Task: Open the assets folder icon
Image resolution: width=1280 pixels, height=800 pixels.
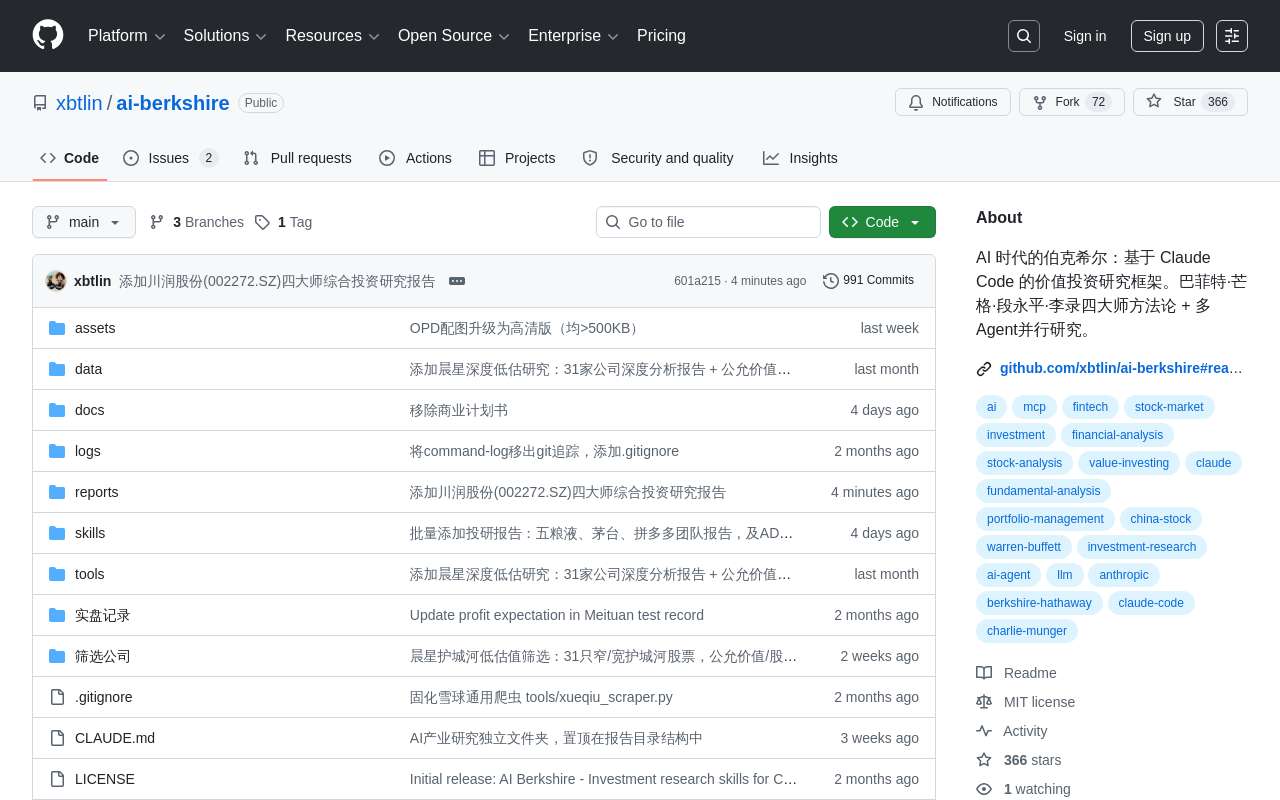Action: pos(57,328)
